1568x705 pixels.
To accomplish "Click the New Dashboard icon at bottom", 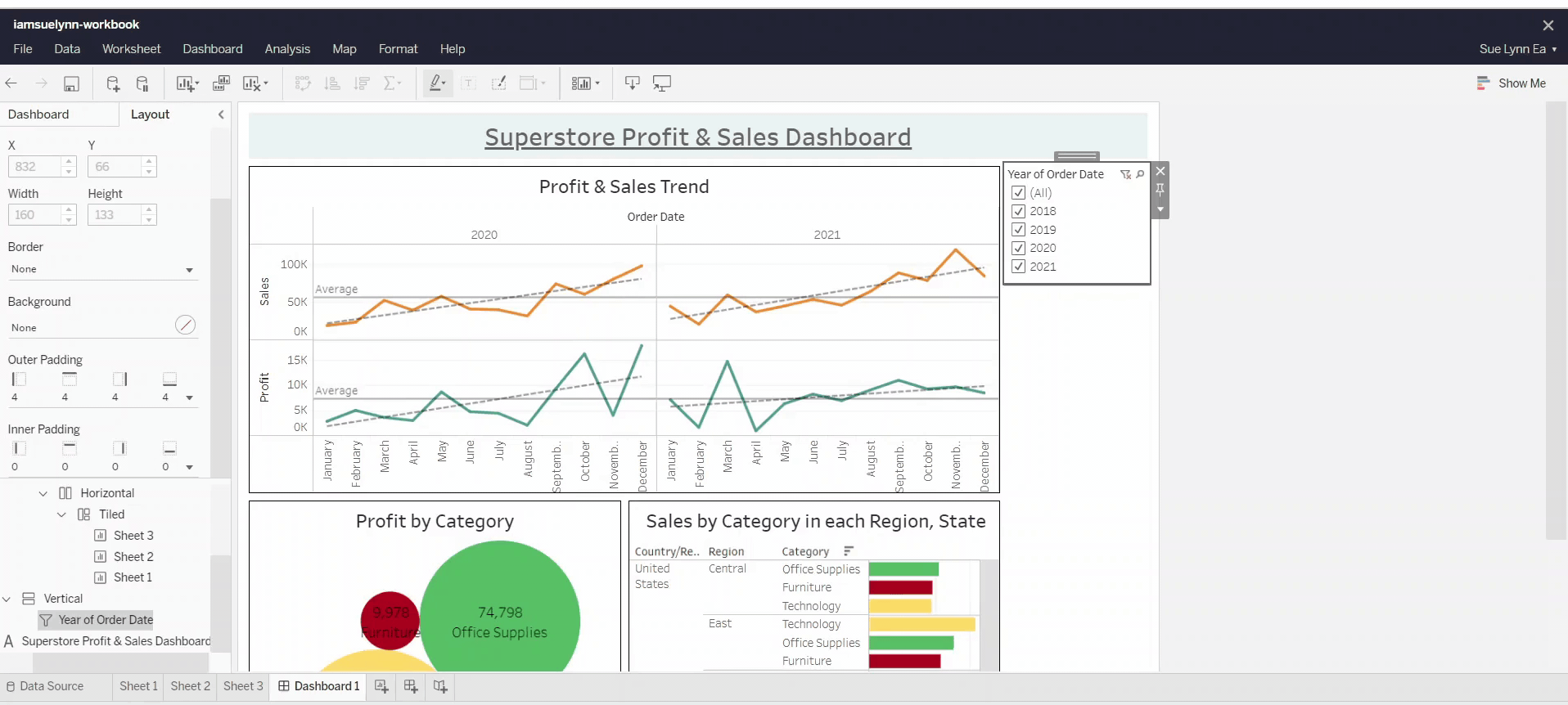I will click(x=411, y=686).
